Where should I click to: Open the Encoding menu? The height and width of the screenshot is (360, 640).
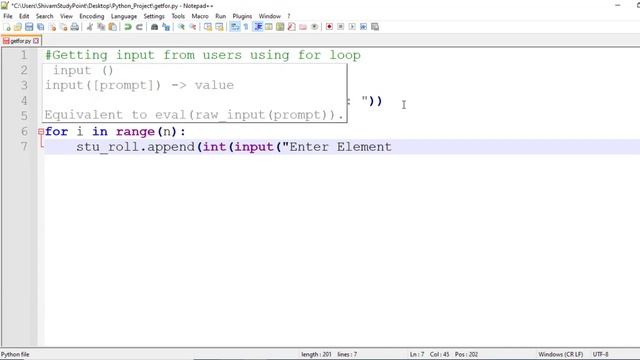pos(91,16)
